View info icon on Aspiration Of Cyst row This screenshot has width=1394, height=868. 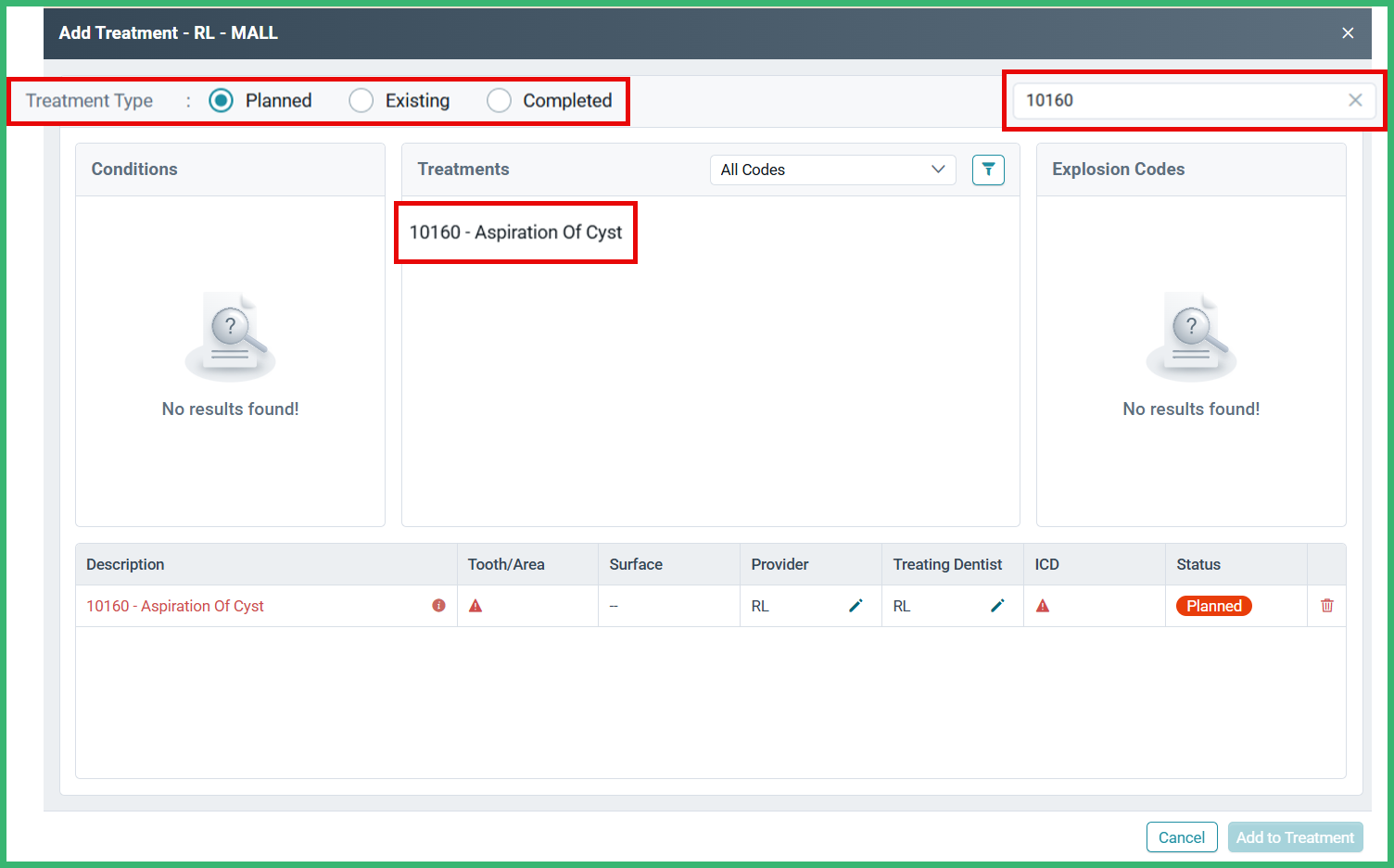pos(437,606)
